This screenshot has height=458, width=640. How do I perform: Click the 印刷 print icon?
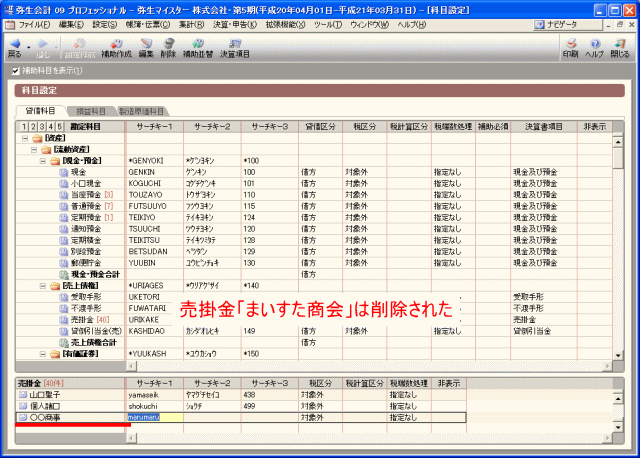pos(571,47)
